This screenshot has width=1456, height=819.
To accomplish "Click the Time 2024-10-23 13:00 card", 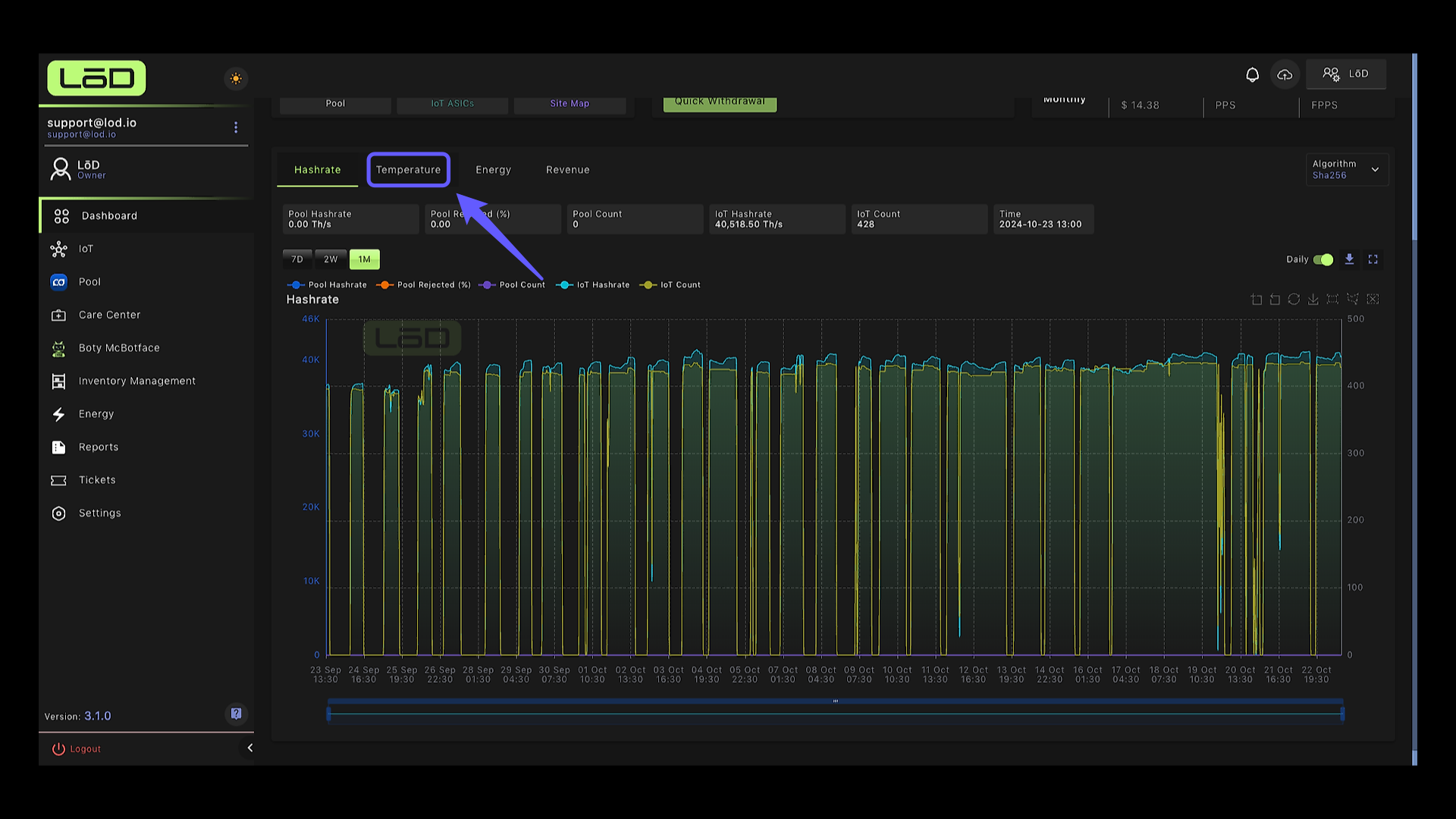I will coord(1043,219).
